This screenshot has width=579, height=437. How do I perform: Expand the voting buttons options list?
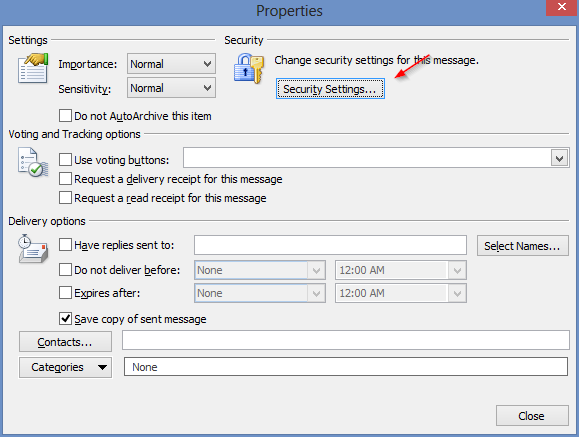point(559,159)
